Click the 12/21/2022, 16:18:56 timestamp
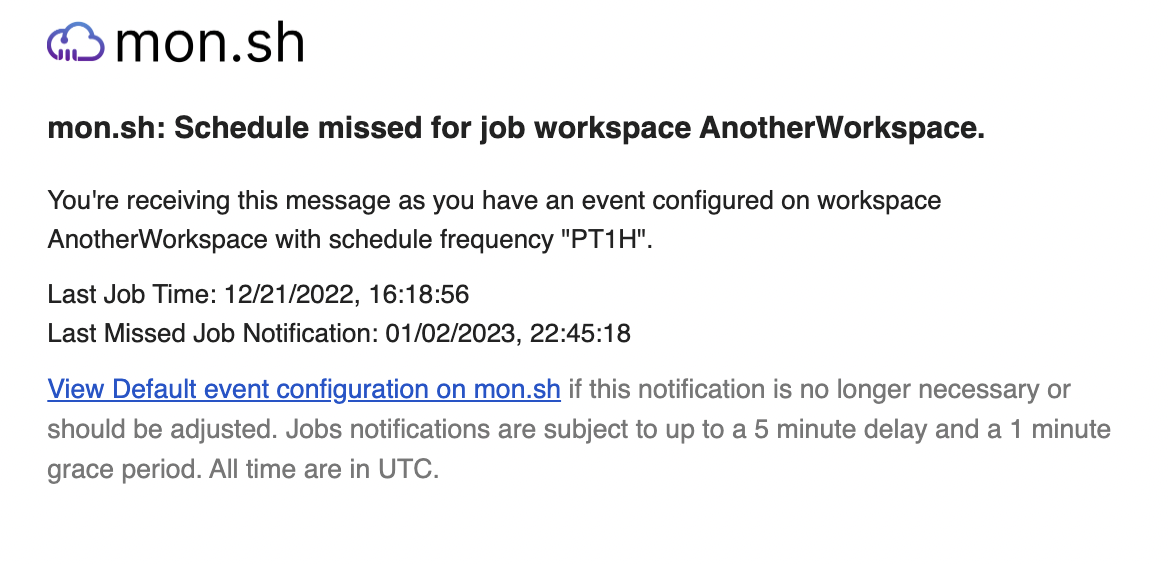 point(346,294)
